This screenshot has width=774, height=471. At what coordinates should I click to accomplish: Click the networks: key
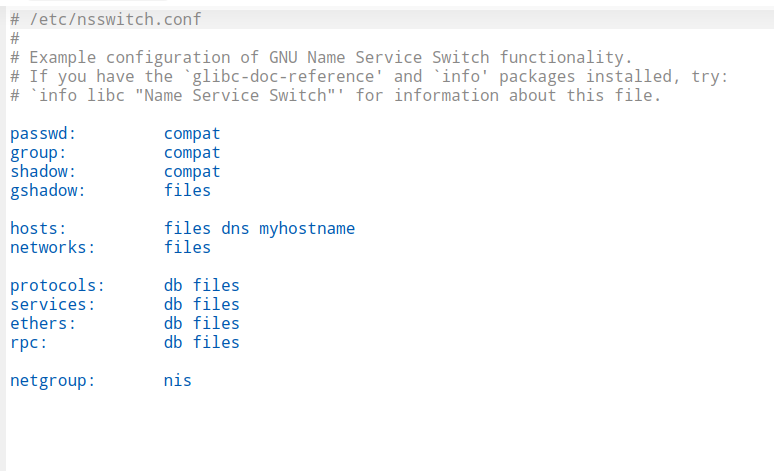(x=52, y=248)
